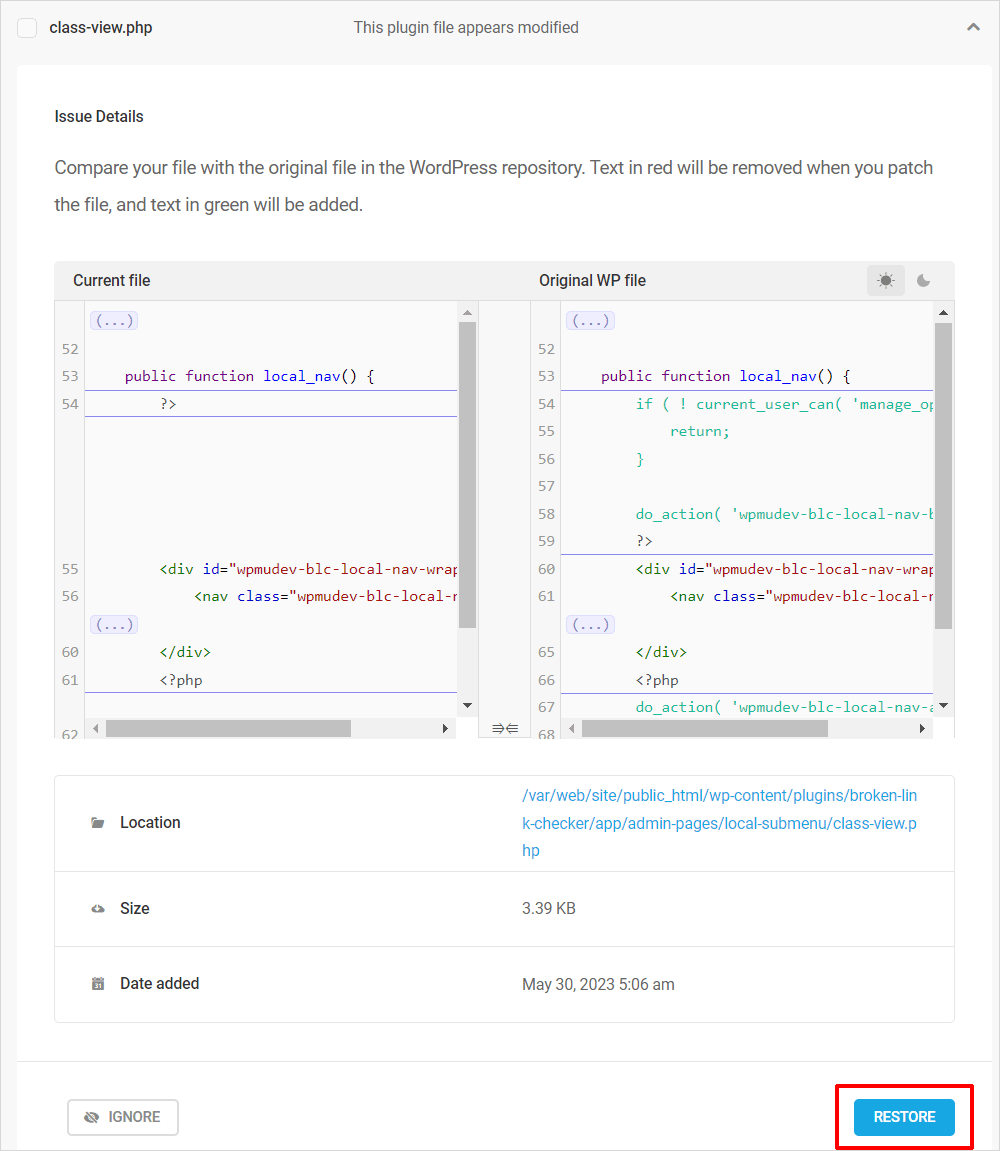Click the Original WP file vertical scrollbar thumb
The height and width of the screenshot is (1151, 1000).
pyautogui.click(x=943, y=475)
